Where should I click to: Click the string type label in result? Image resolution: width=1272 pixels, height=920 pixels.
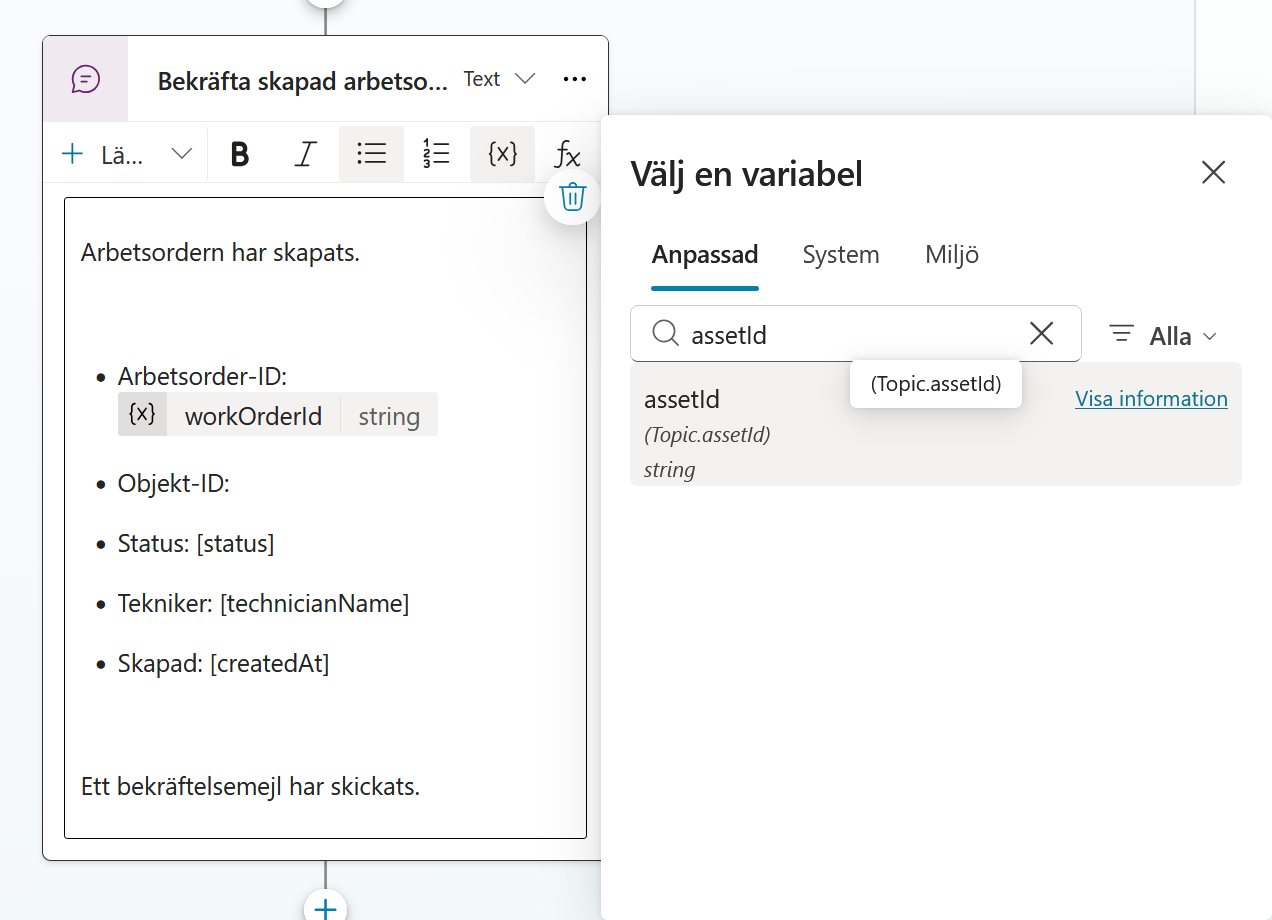(x=669, y=469)
